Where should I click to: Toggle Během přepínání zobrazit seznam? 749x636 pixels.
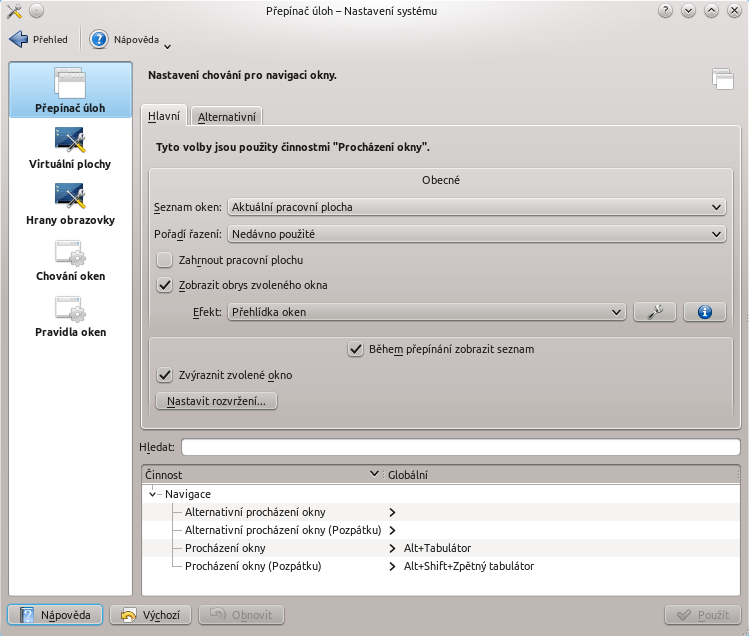tap(355, 349)
